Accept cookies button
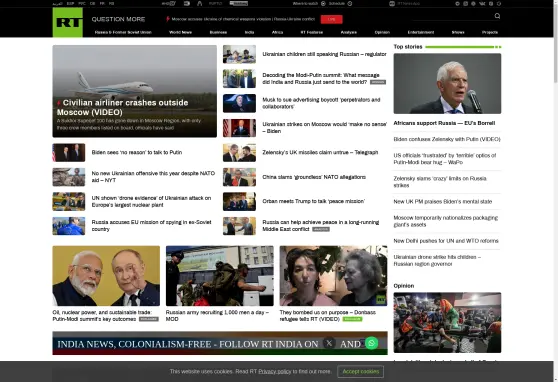558x382 pixels. (360, 372)
